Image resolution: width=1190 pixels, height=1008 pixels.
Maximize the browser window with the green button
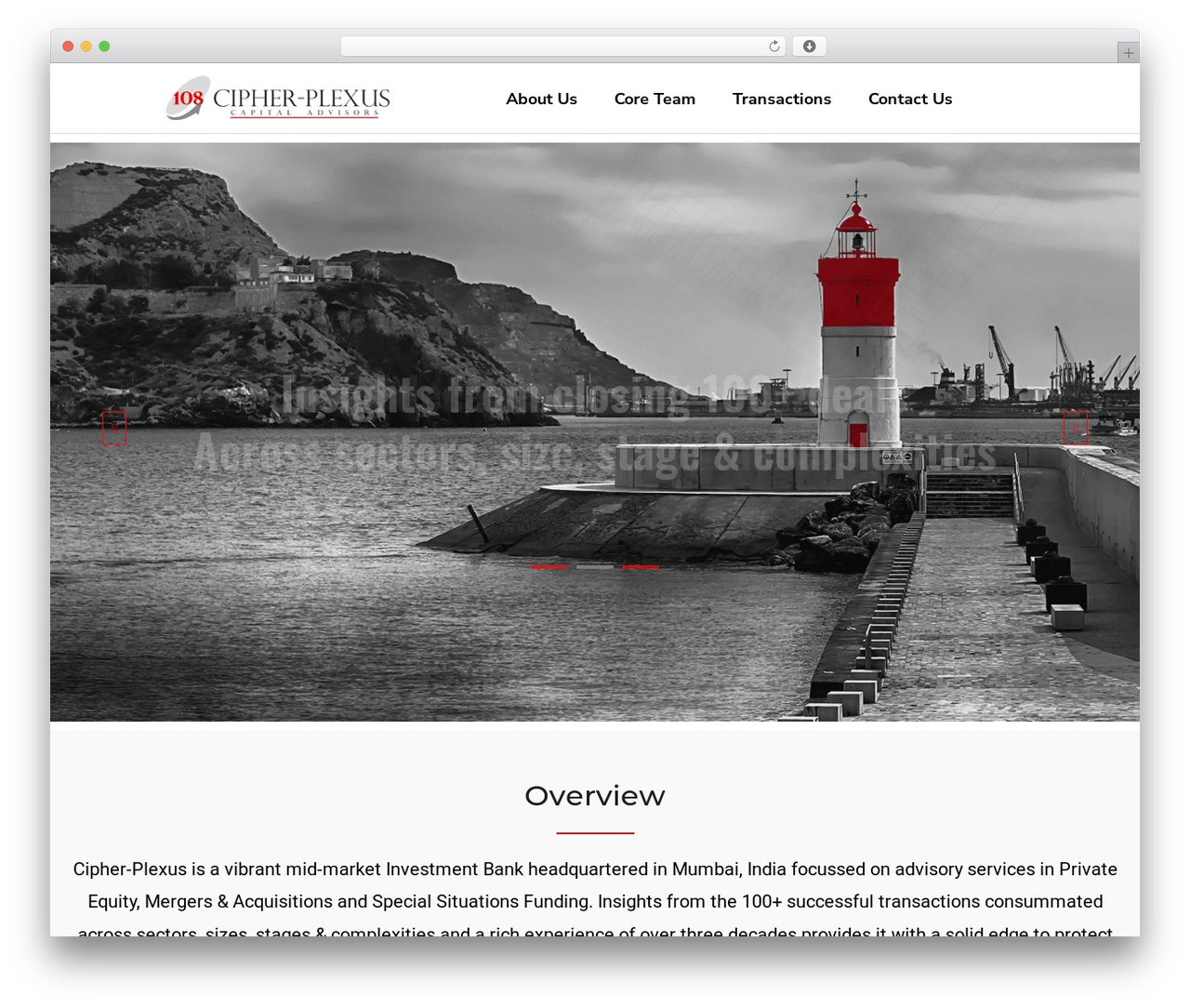coord(104,46)
